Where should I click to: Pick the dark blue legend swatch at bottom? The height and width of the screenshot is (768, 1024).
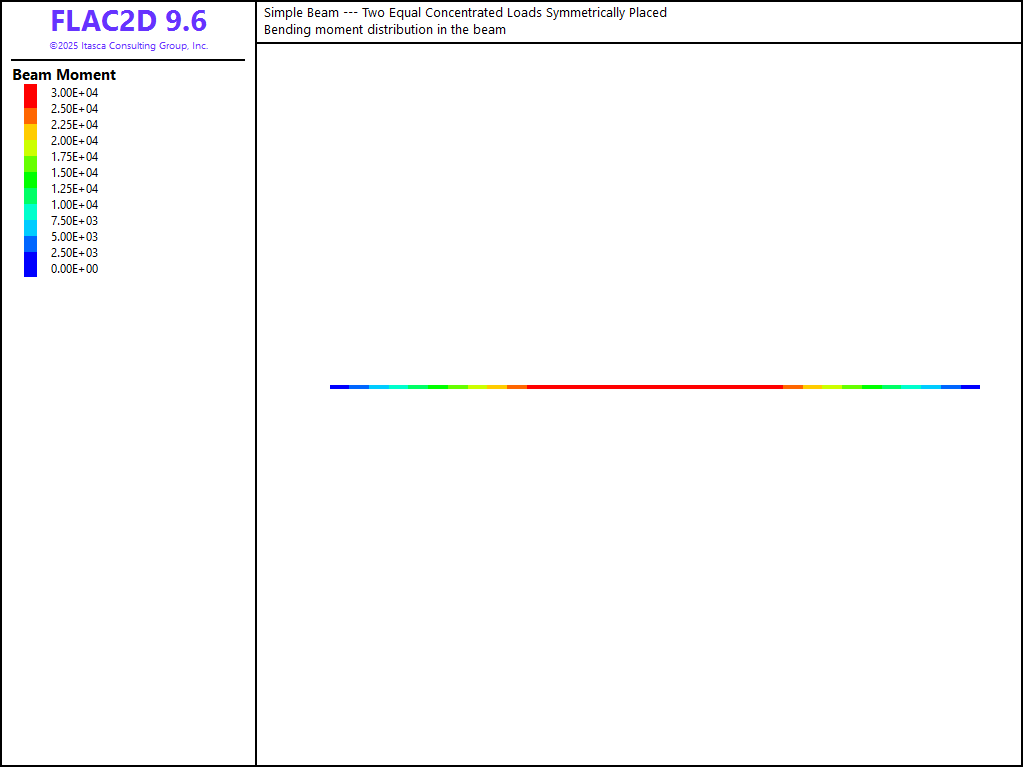point(31,266)
